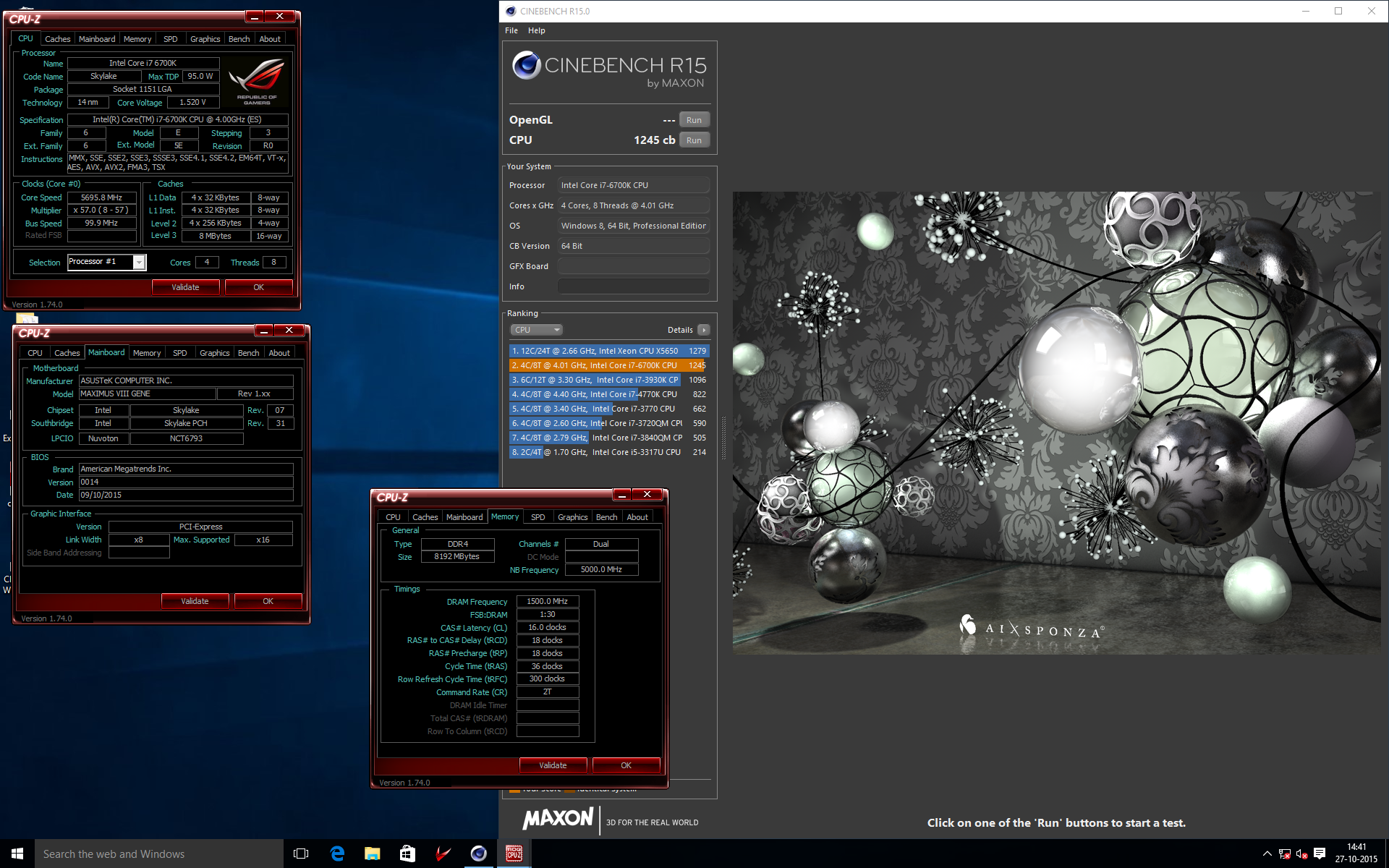Select the i7-6700K 1245 ranking row

click(609, 365)
